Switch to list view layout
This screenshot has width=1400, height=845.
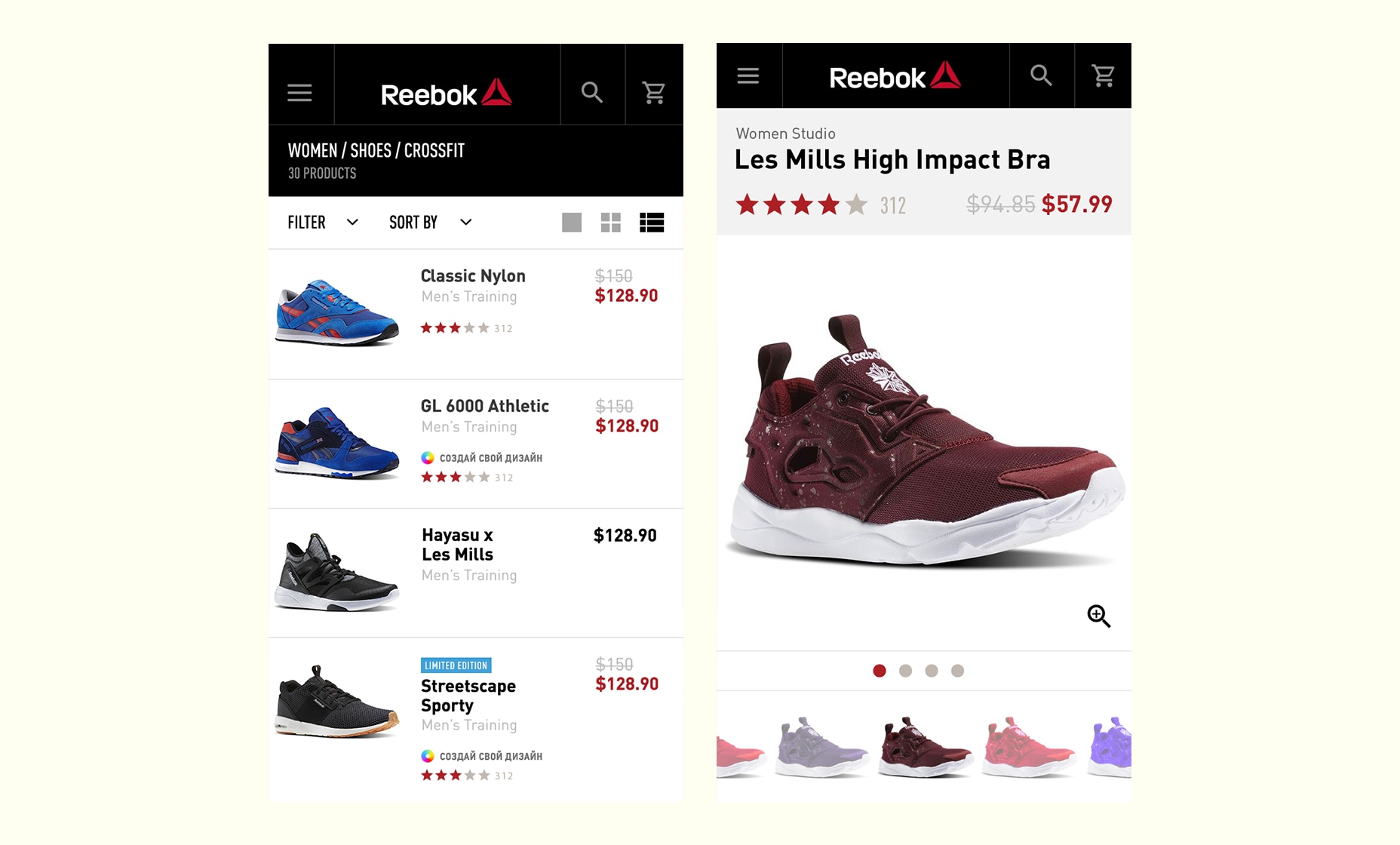tap(652, 223)
